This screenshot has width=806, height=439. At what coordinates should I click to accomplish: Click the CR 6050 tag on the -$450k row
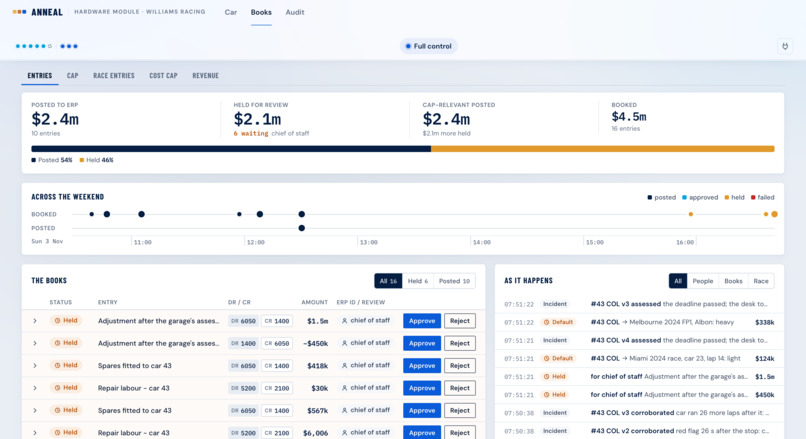[x=277, y=343]
